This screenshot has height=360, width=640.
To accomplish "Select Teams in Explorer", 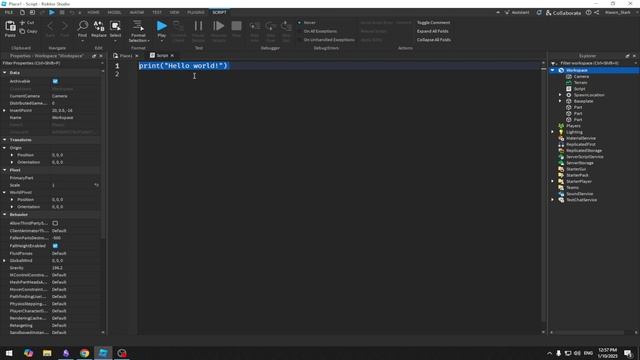I will 572,187.
